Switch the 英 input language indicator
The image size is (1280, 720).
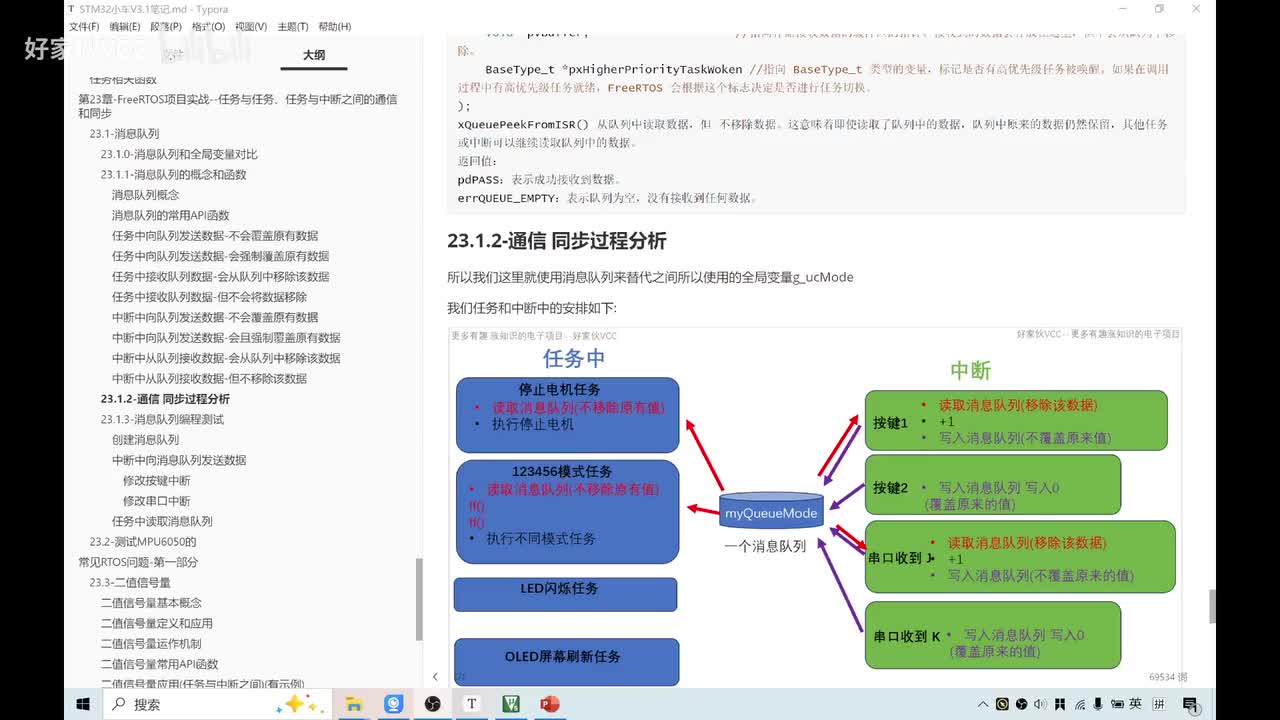pos(1136,704)
